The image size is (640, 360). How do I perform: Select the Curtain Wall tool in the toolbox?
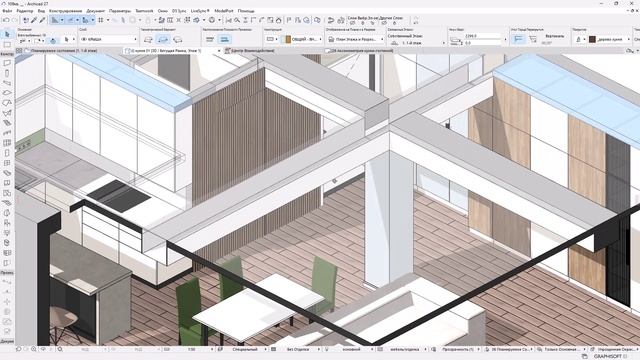point(7,143)
